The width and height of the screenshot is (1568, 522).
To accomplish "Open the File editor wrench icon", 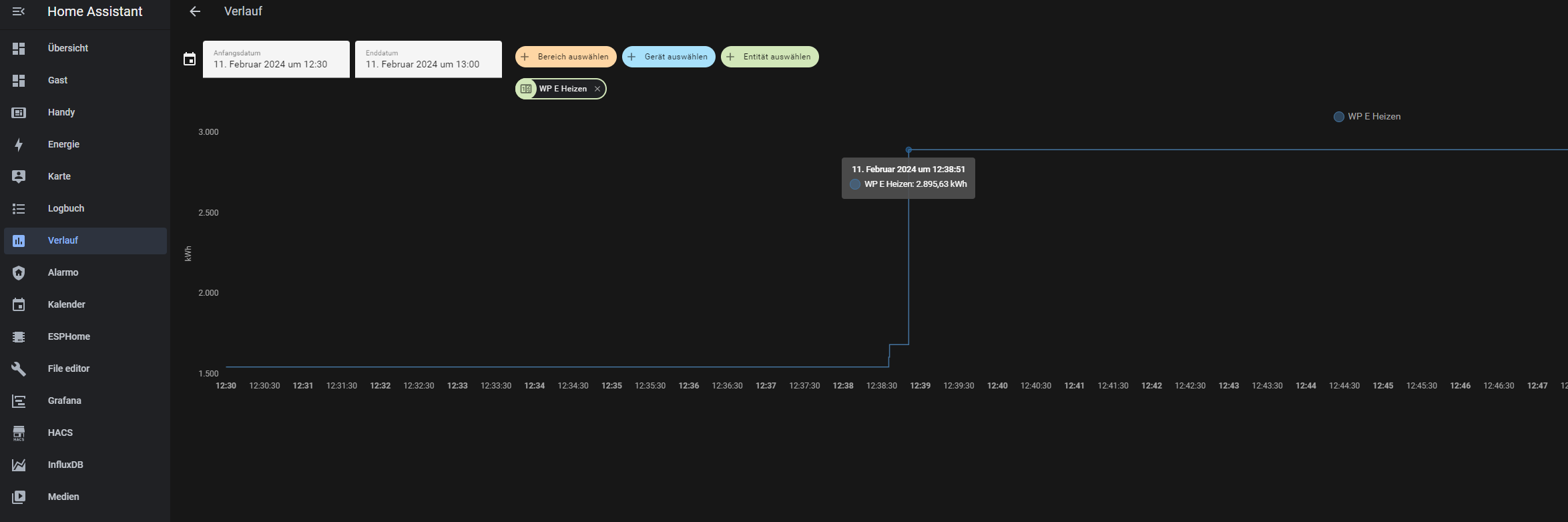I will coord(19,368).
